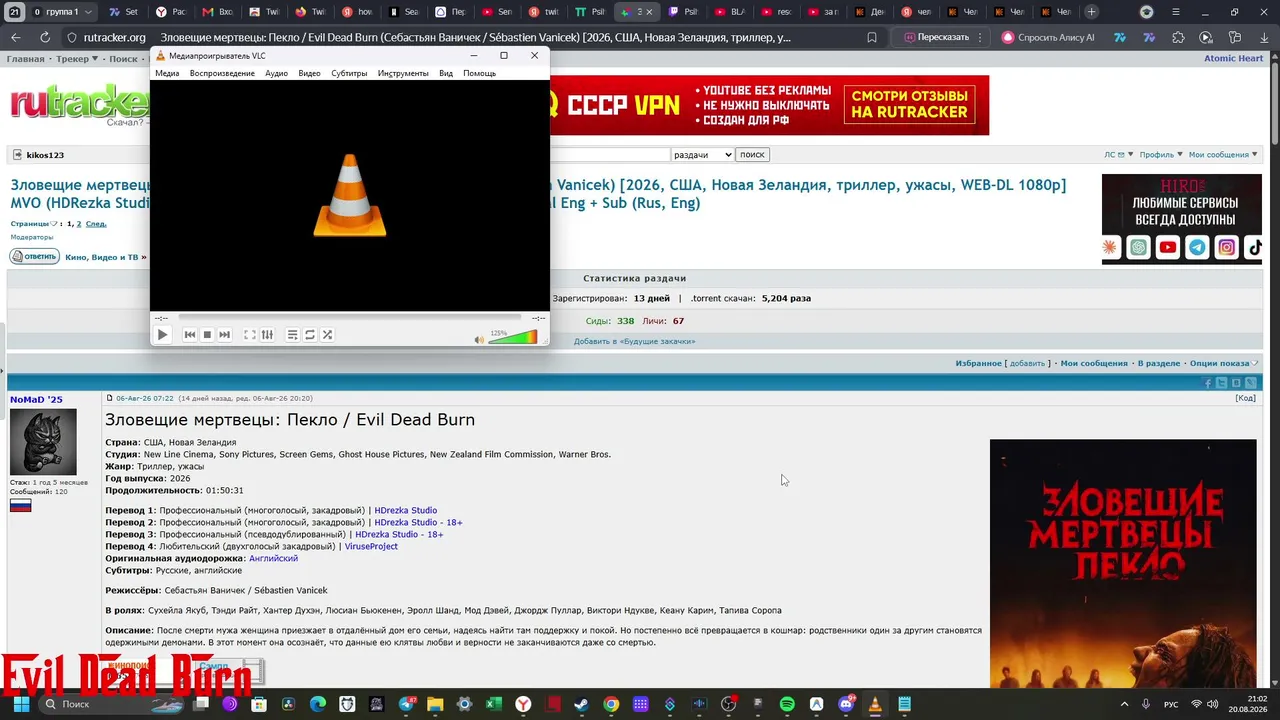Open the Мои сообщения dropdown
This screenshot has height=720, width=1280.
coord(1223,155)
